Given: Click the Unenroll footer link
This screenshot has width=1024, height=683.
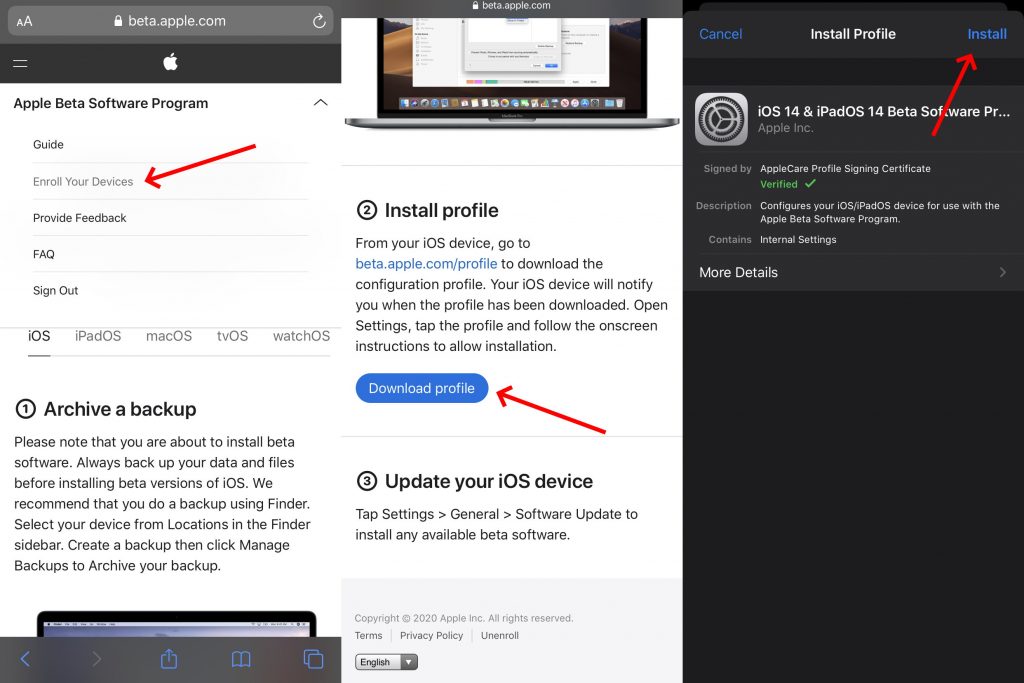Looking at the screenshot, I should coord(500,635).
